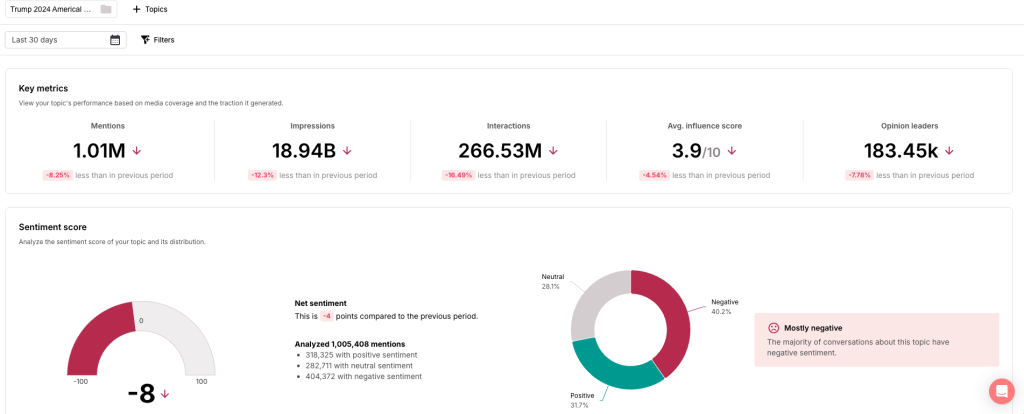Screen dimensions: 1024x414
Task: Click the down arrow next to 1.01M
Action: (136, 151)
